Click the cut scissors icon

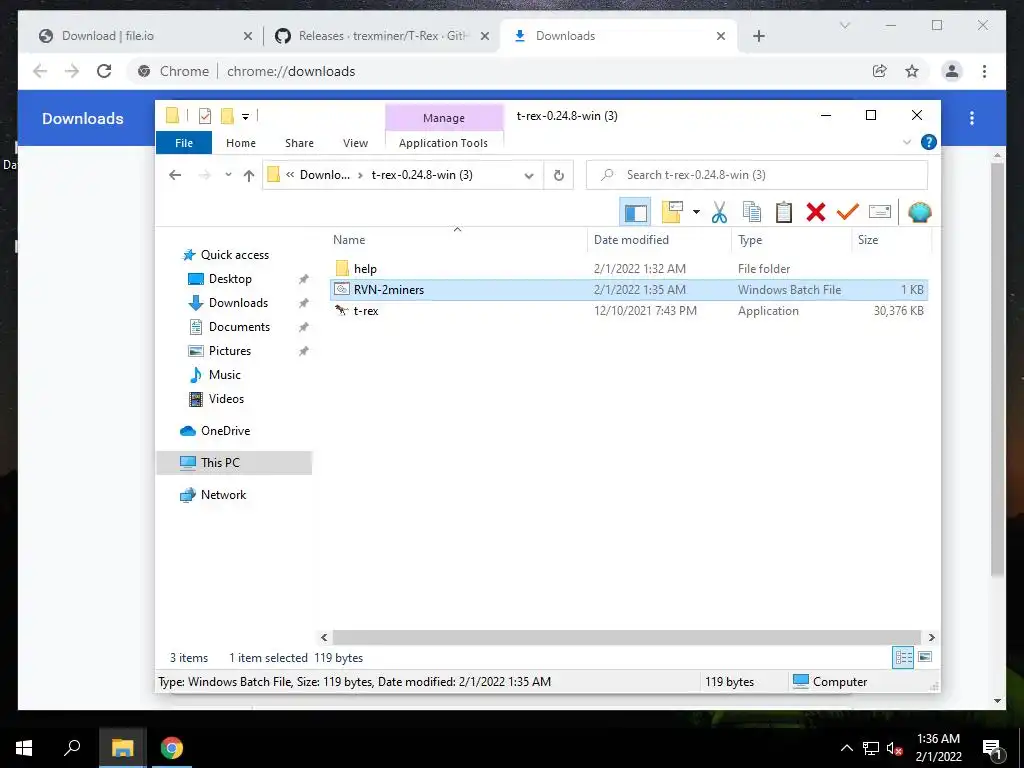pyautogui.click(x=719, y=212)
